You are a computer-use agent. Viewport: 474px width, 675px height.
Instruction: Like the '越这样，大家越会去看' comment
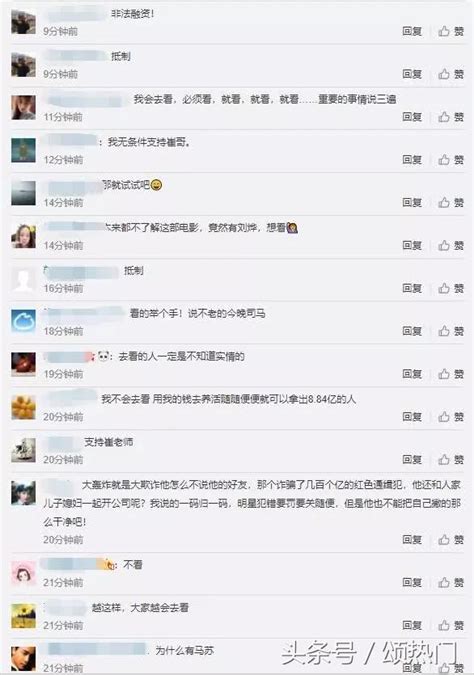click(451, 625)
